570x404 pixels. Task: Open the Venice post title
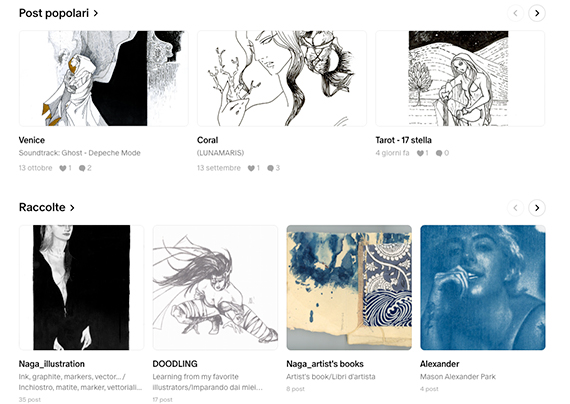(32, 140)
